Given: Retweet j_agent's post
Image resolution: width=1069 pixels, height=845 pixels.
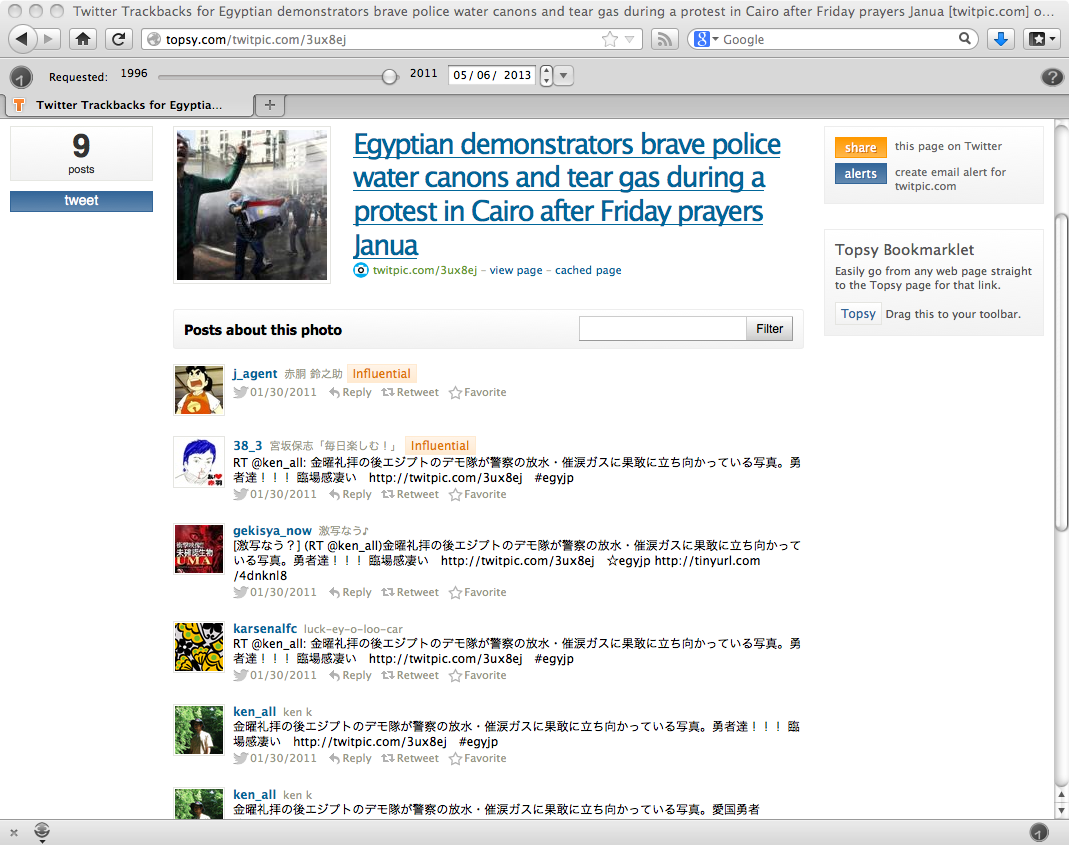Looking at the screenshot, I should [410, 392].
